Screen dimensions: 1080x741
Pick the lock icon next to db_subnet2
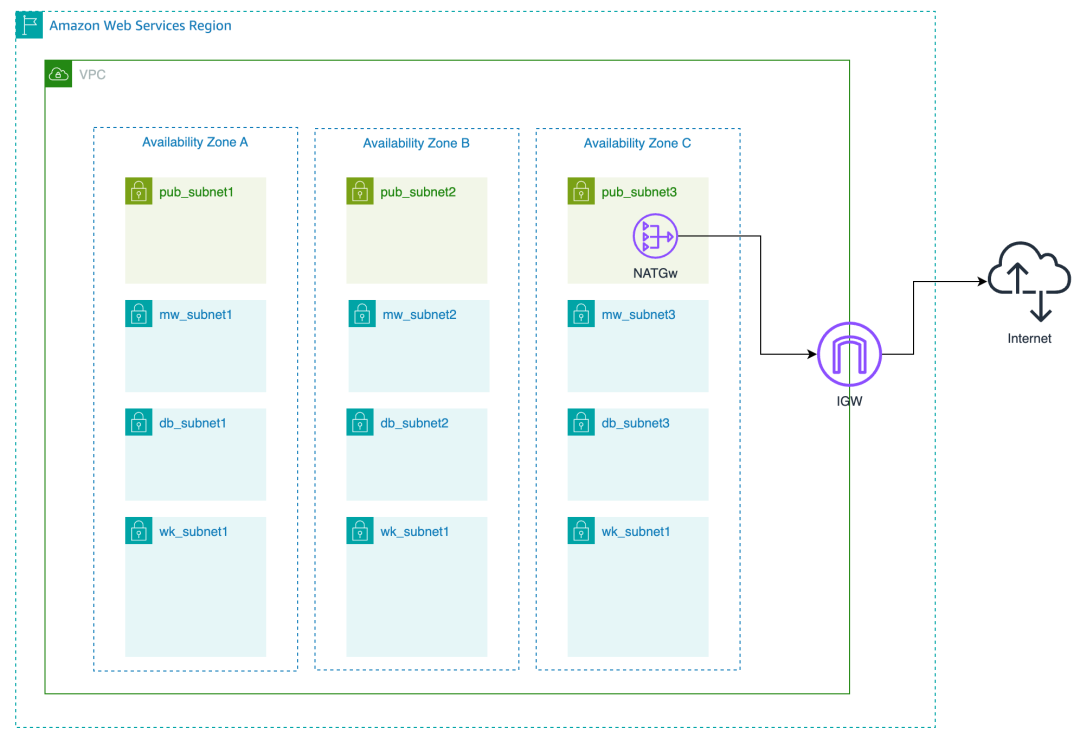360,422
